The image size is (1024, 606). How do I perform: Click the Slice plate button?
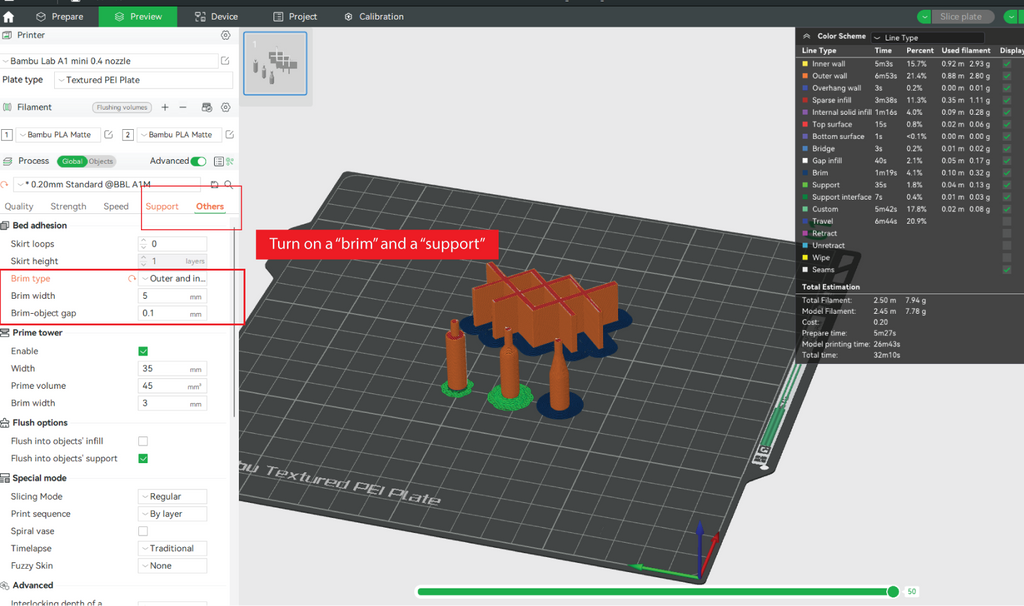click(961, 17)
